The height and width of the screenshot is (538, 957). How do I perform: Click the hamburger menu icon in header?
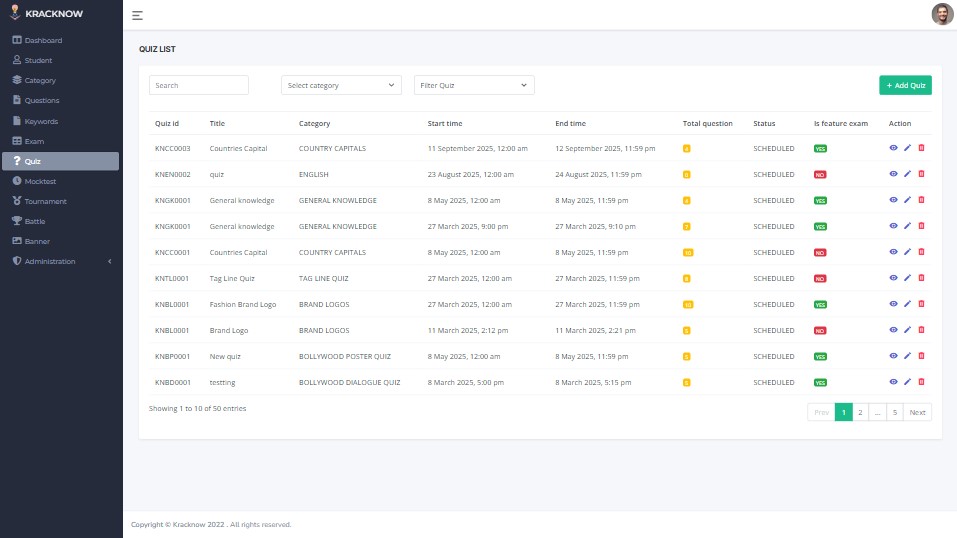click(x=137, y=16)
